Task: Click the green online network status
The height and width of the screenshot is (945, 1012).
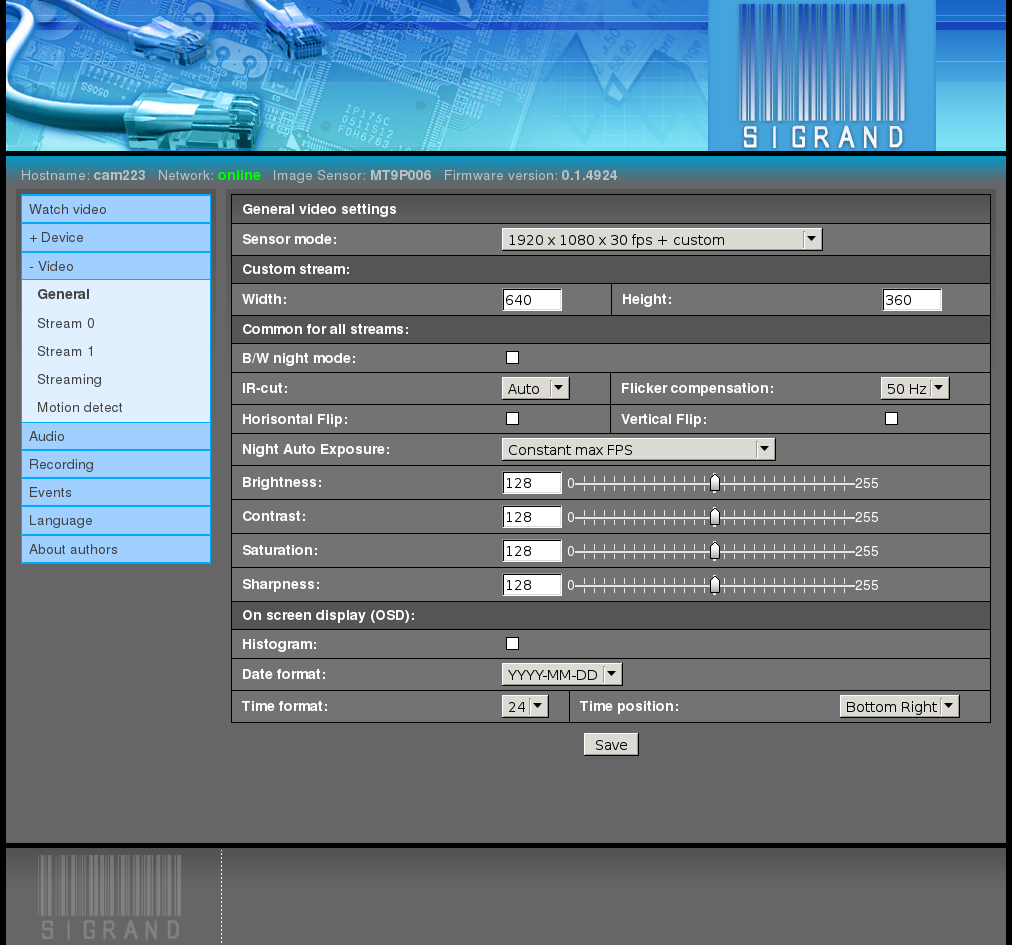Action: [x=239, y=176]
